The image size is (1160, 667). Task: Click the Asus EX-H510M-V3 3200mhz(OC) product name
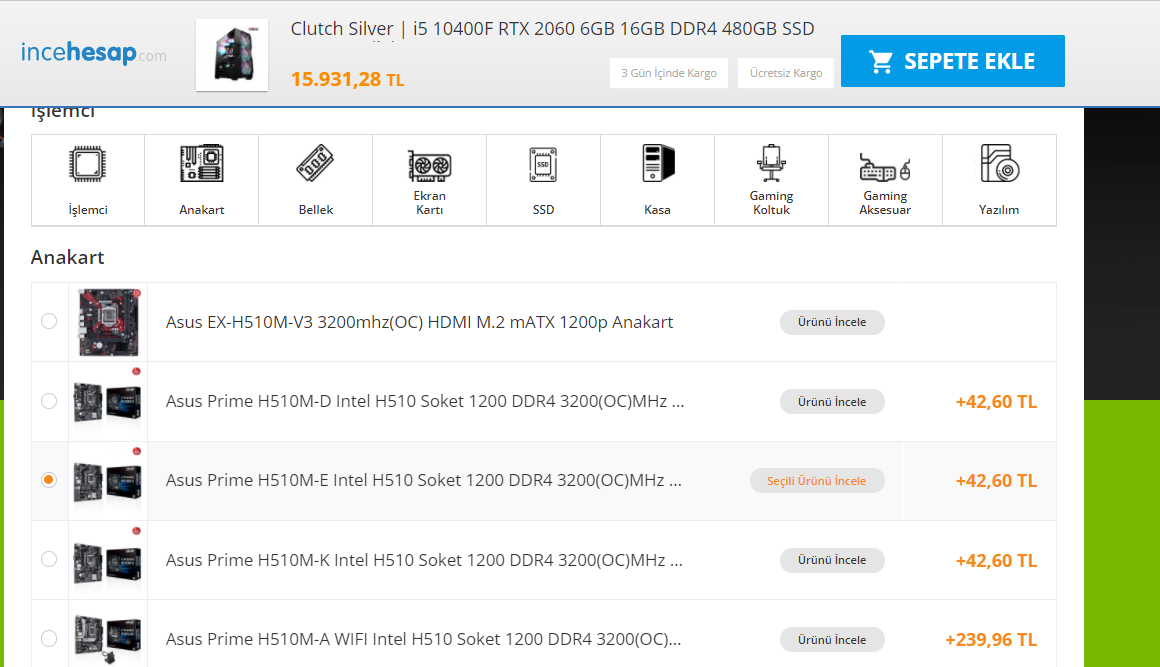(x=419, y=322)
